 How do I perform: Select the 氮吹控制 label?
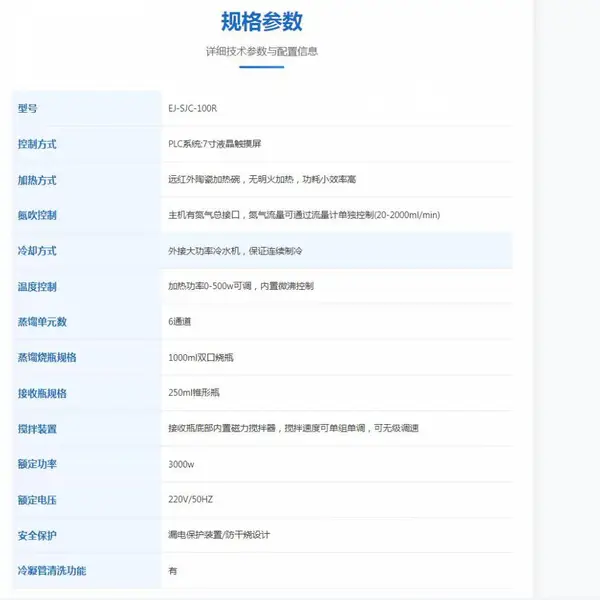coord(37,215)
